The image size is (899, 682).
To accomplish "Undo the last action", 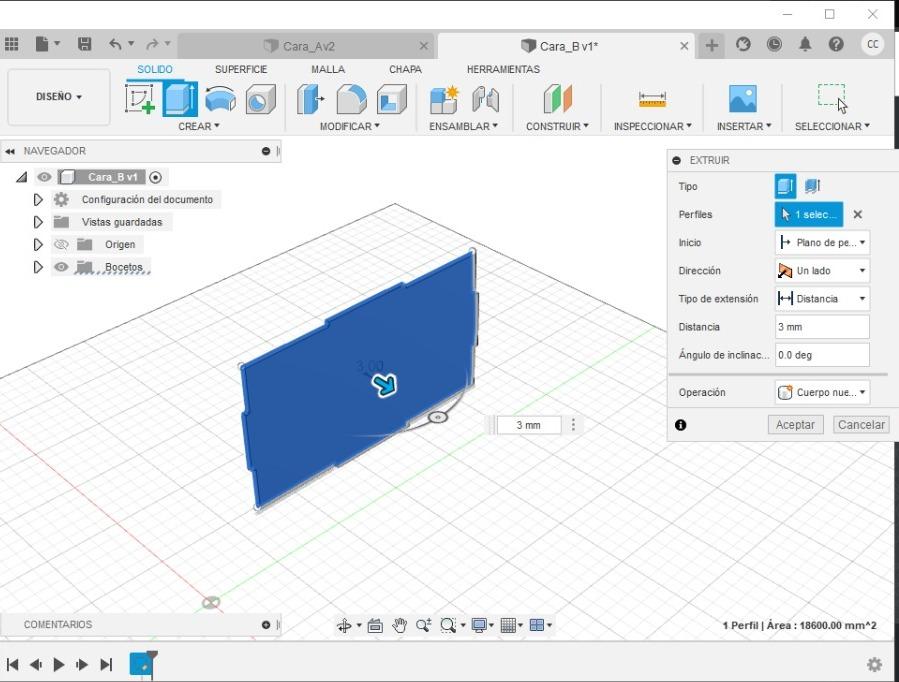I will [115, 44].
